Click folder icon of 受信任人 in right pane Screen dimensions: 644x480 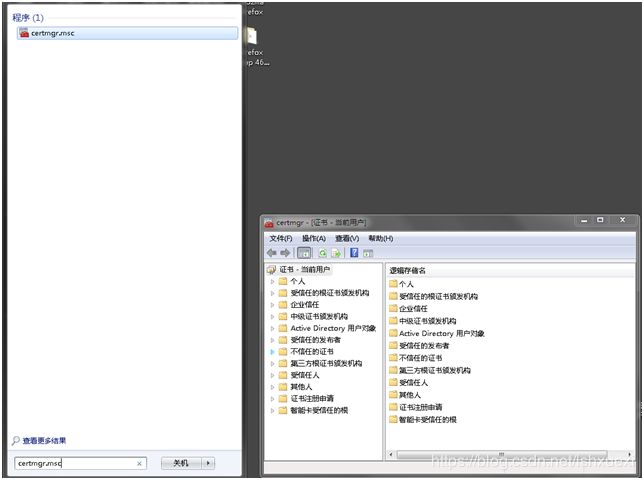pos(393,382)
